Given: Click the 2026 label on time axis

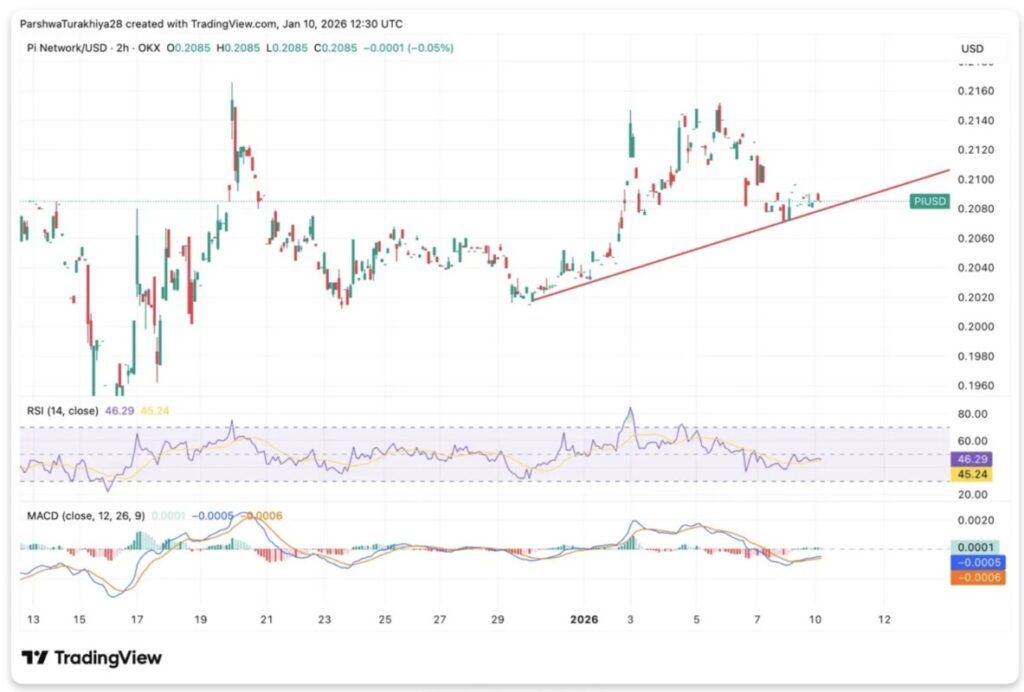Looking at the screenshot, I should tap(584, 619).
